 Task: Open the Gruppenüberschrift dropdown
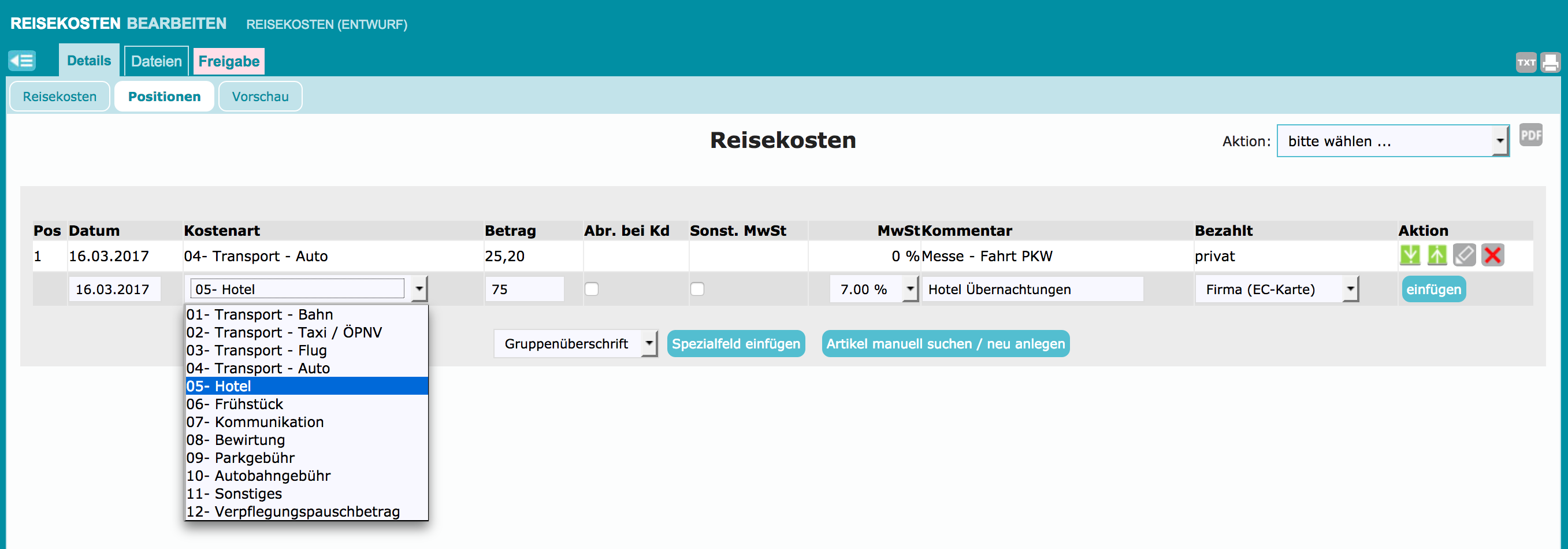click(x=575, y=344)
